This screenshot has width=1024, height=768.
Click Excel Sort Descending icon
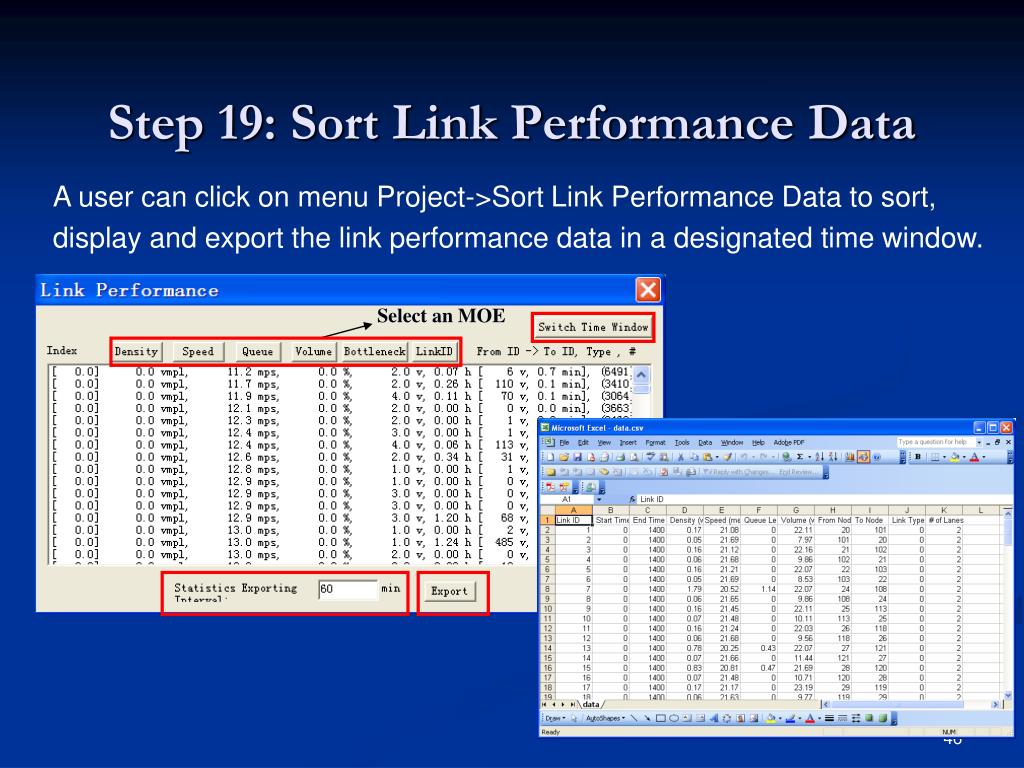pyautogui.click(x=833, y=456)
